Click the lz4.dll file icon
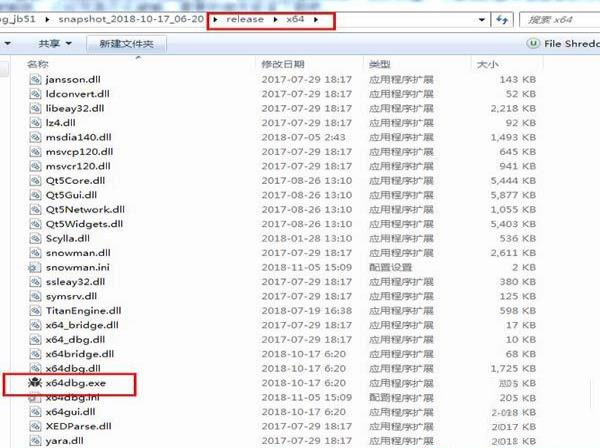The width and height of the screenshot is (600, 448). click(35, 123)
